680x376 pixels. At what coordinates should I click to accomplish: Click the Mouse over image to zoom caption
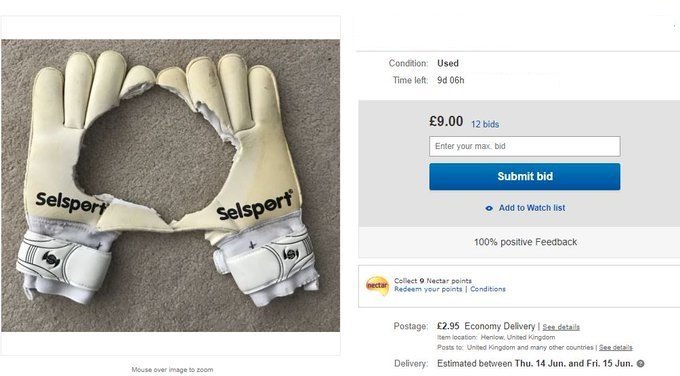pyautogui.click(x=172, y=370)
